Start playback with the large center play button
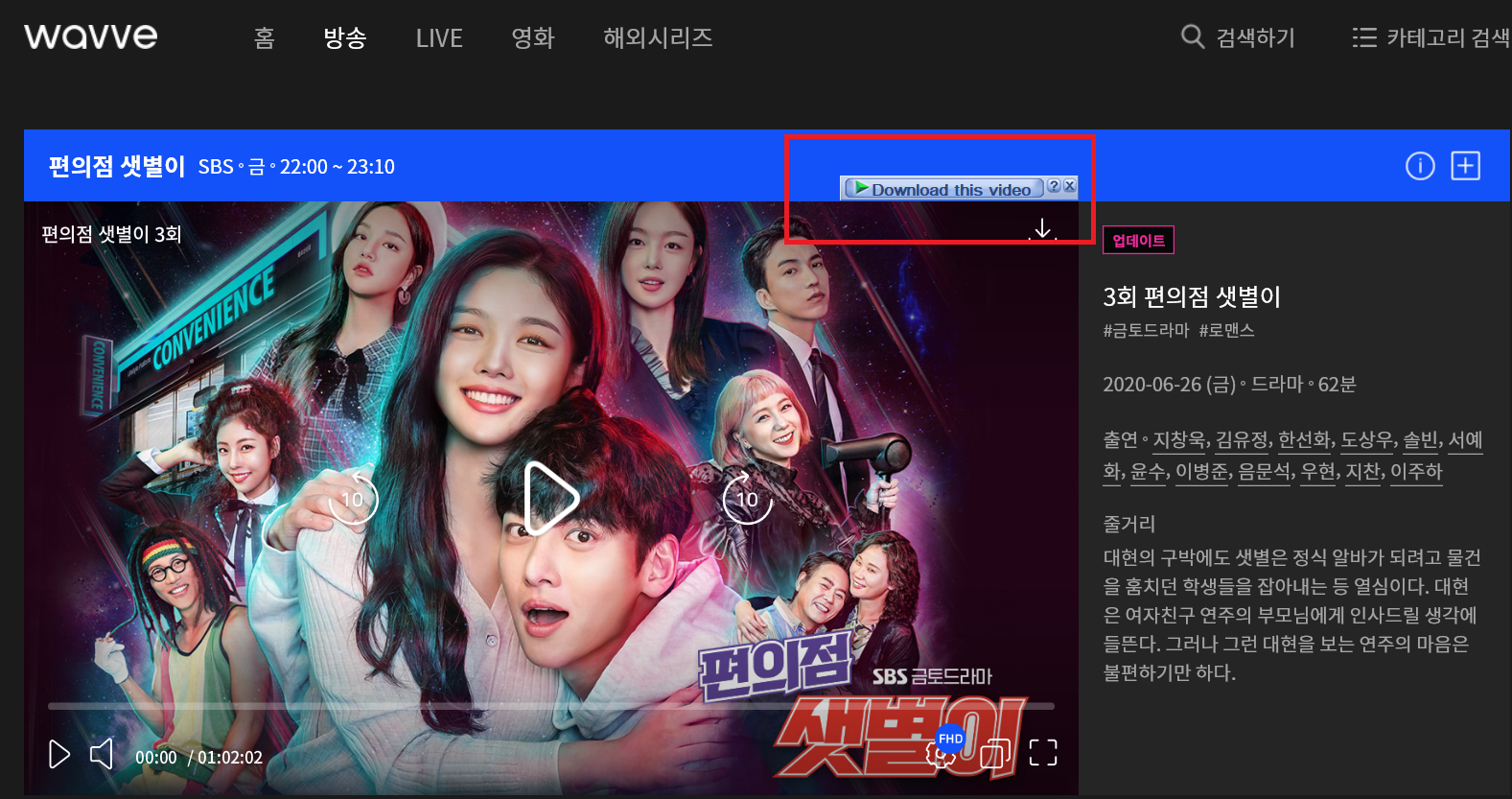The height and width of the screenshot is (799, 1512). [551, 499]
